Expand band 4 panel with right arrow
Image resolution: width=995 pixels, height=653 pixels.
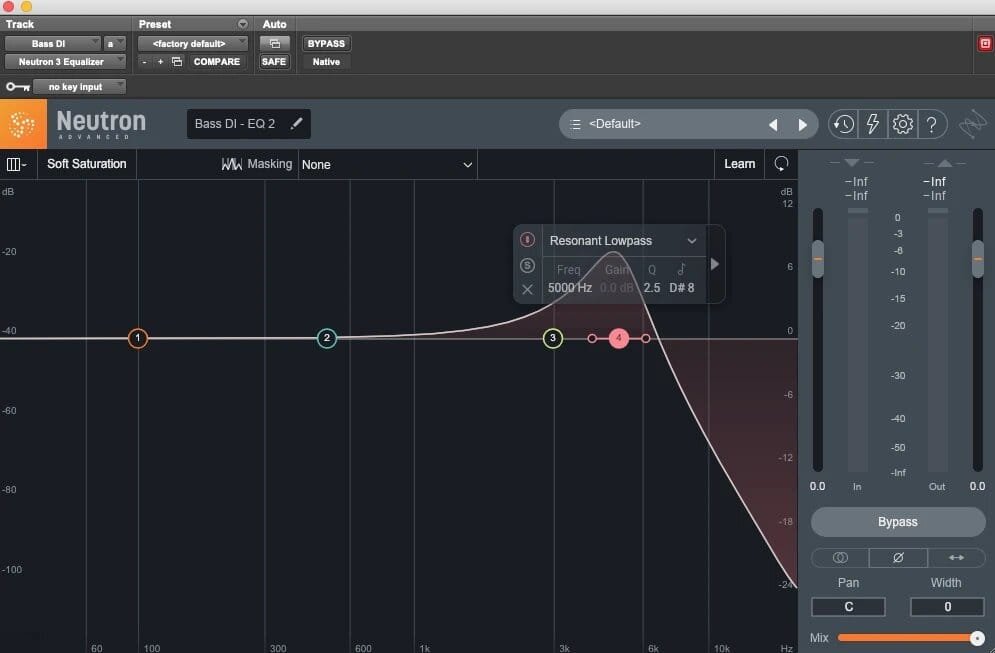coord(715,264)
